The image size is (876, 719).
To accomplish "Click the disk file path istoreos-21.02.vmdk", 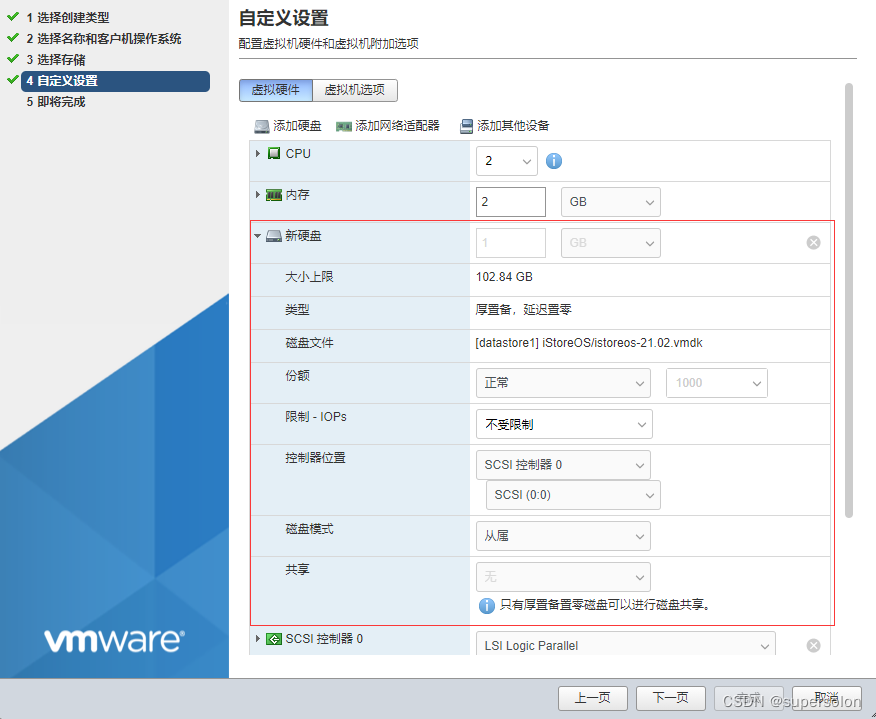I will [589, 343].
